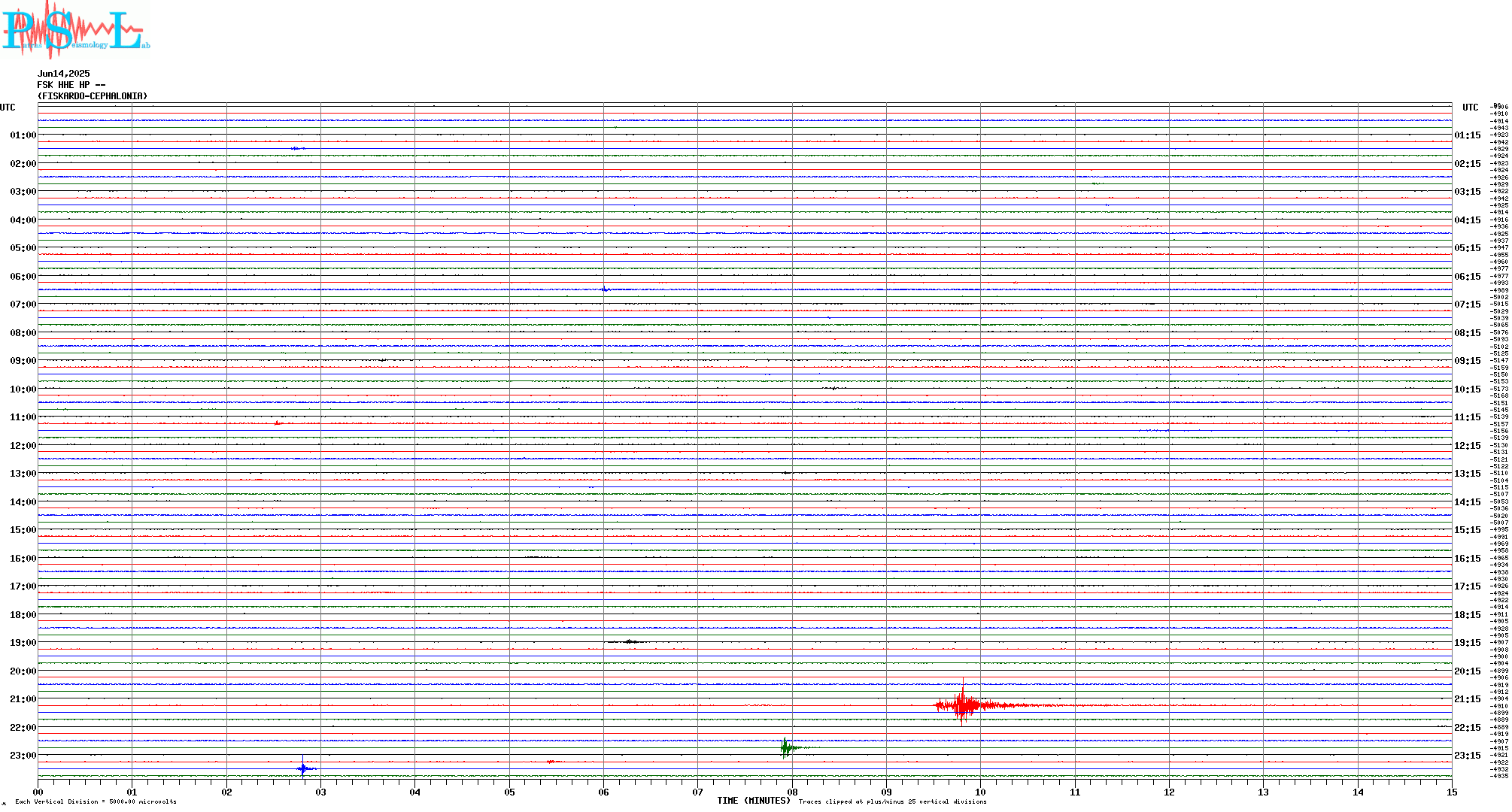Click the minute 15 axis tick label

[x=1452, y=792]
